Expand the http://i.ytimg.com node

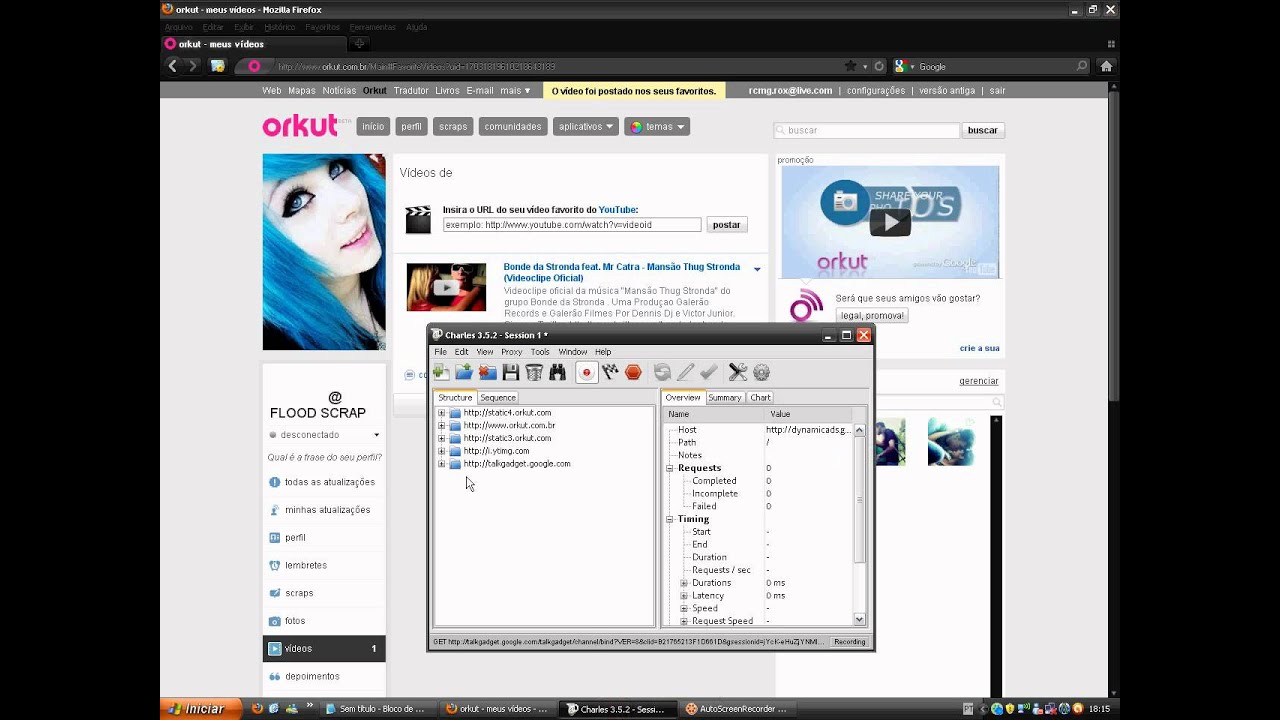point(441,451)
